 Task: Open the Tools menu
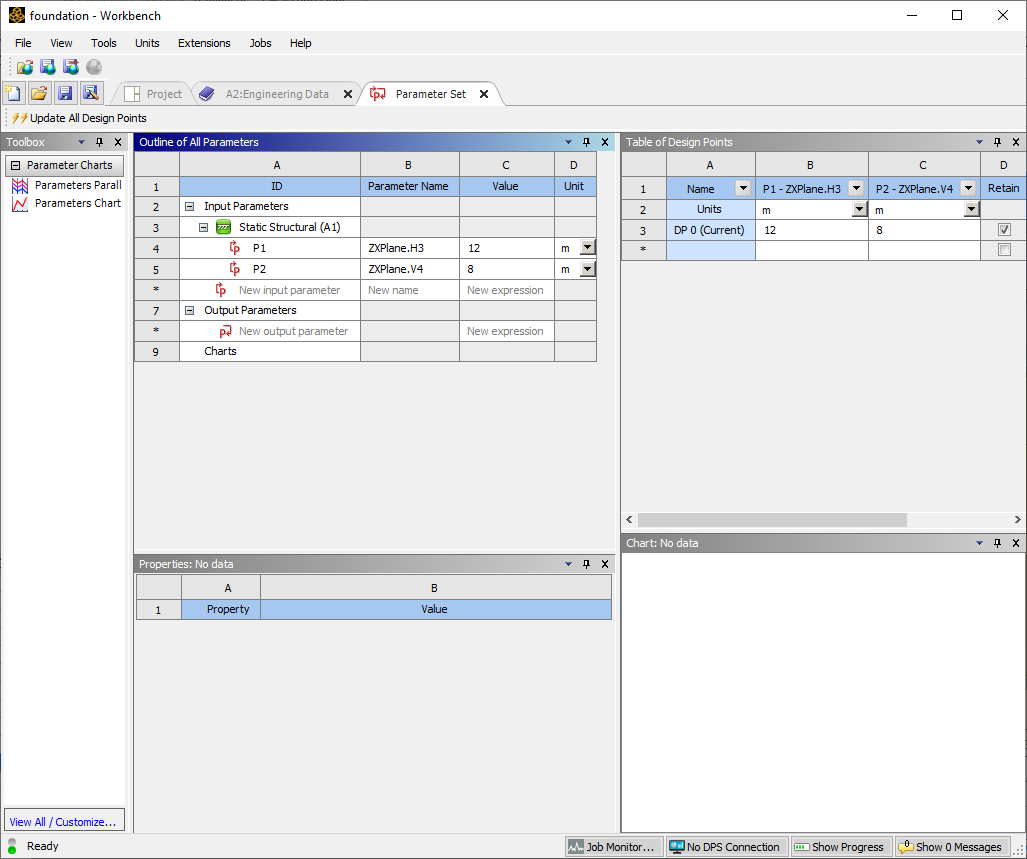[103, 43]
